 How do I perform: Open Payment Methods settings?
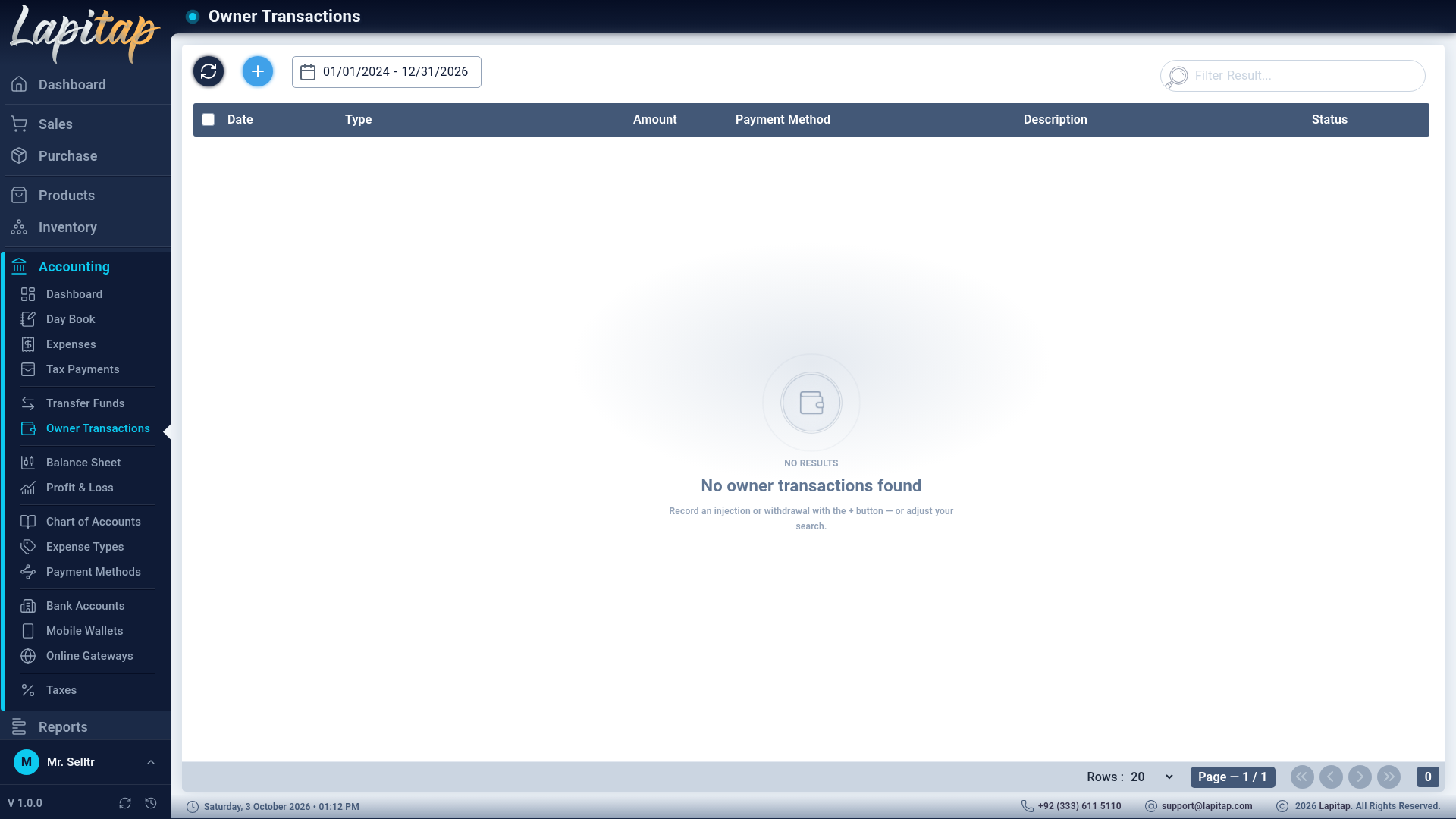87,572
